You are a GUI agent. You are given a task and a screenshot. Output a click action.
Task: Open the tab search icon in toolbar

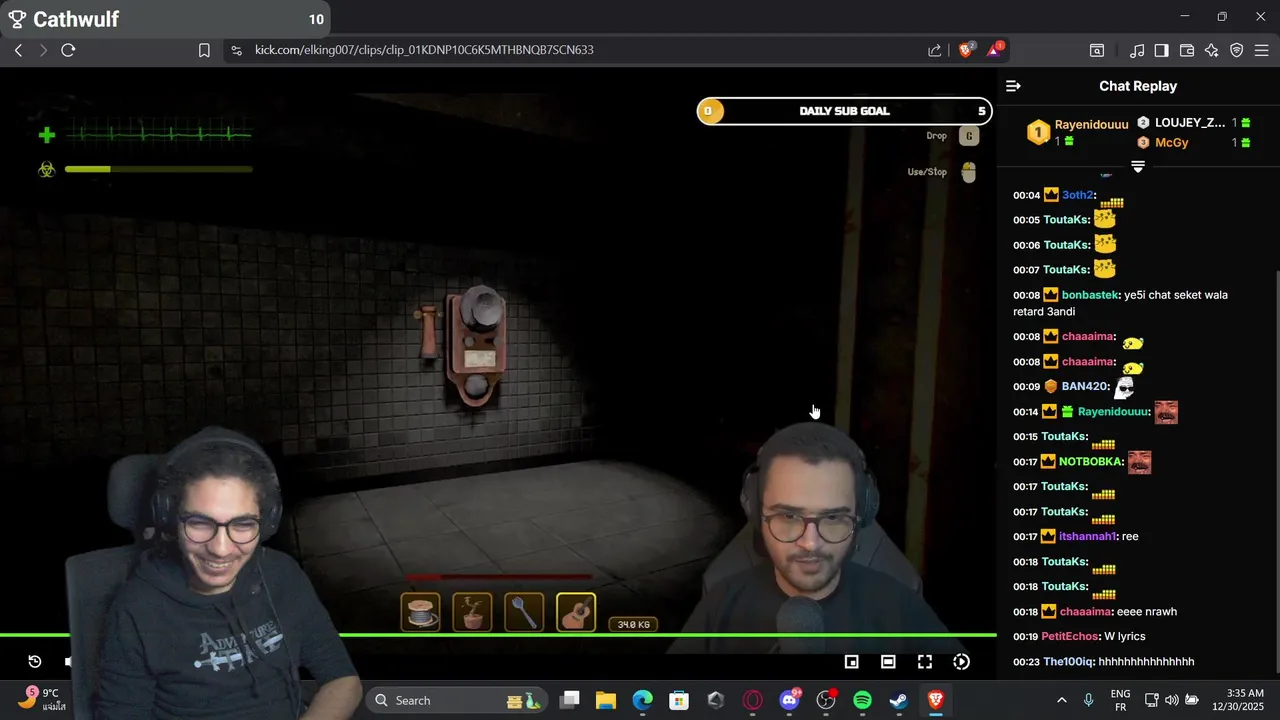(x=1097, y=50)
